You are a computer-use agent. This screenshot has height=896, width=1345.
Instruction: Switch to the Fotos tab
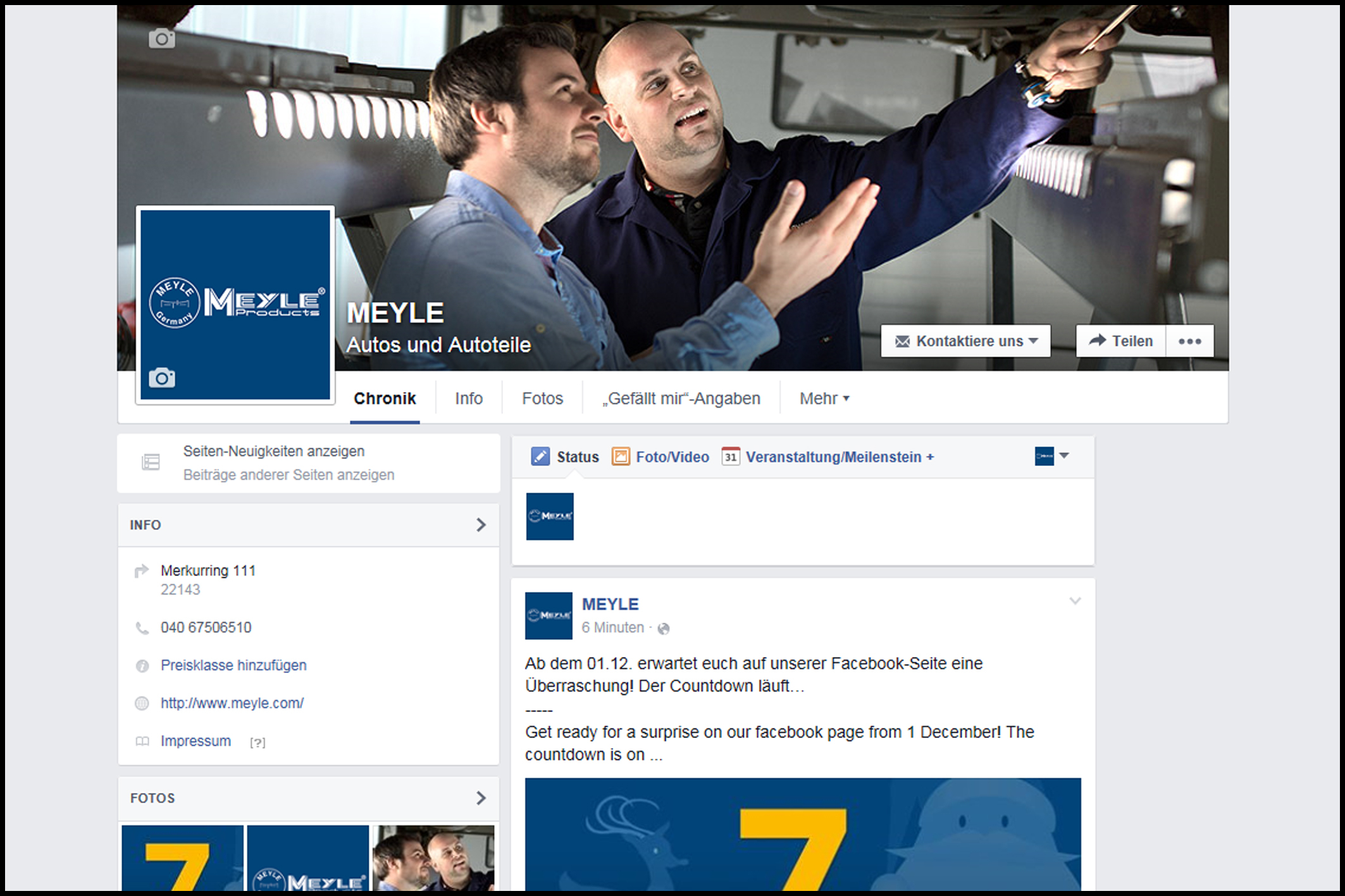point(542,398)
